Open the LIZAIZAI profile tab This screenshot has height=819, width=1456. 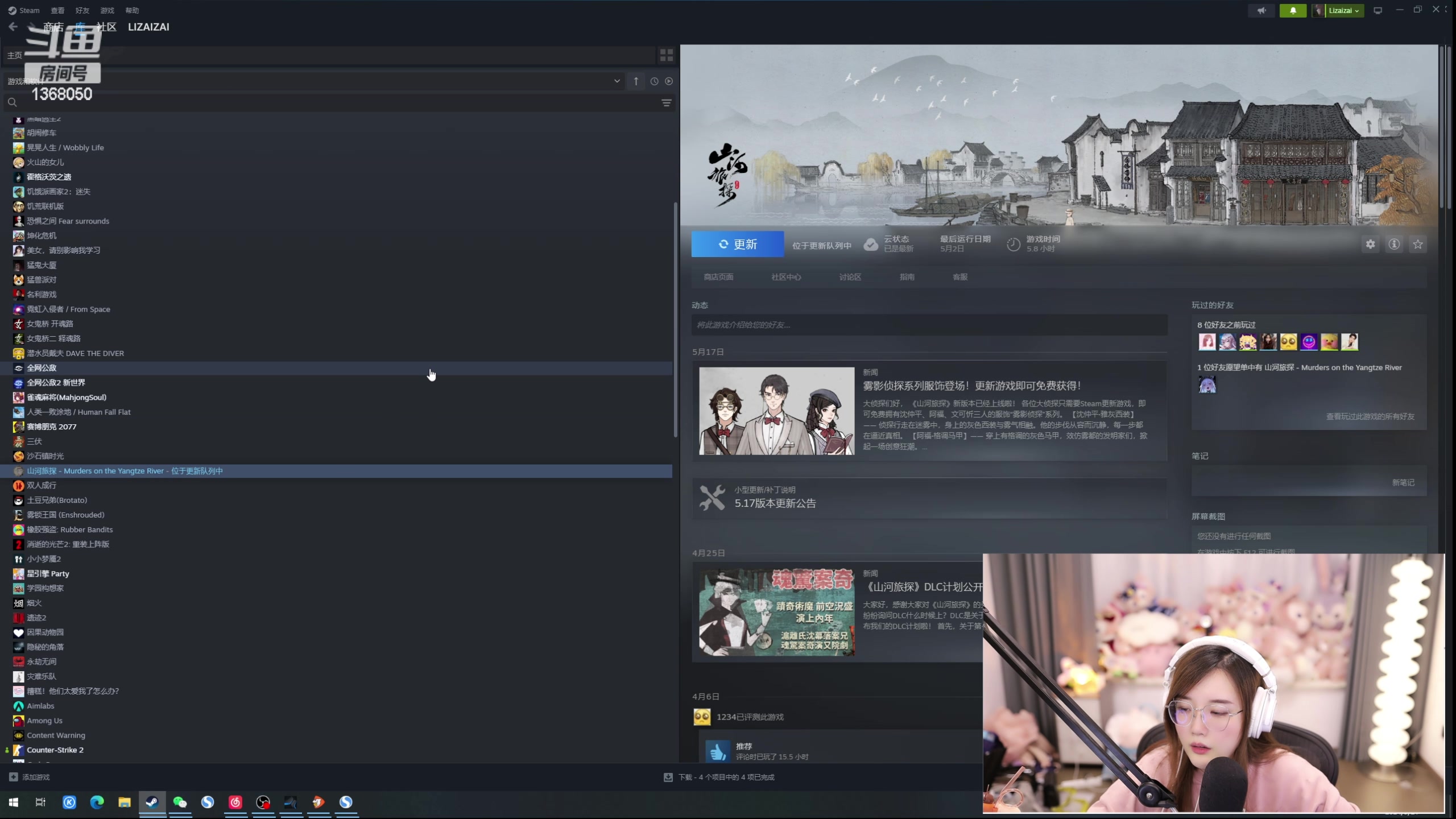click(148, 27)
